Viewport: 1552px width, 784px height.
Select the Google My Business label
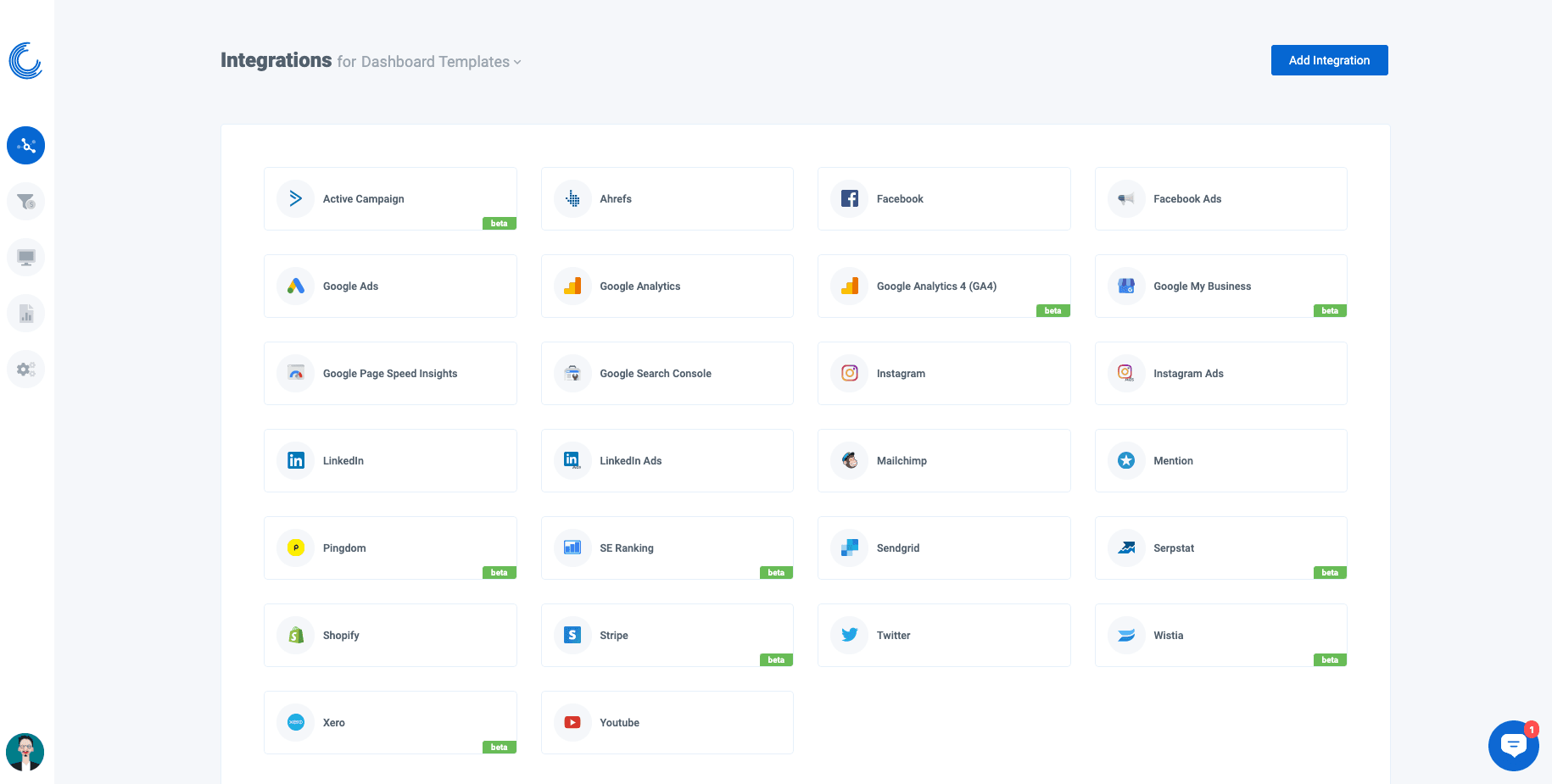coord(1202,286)
